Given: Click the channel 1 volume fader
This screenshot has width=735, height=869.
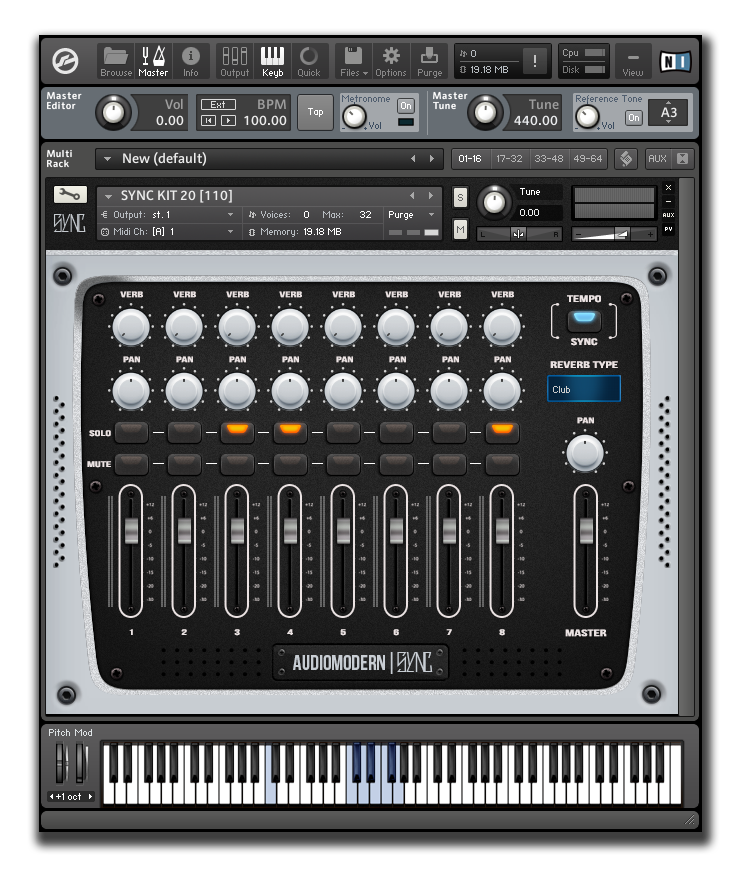Looking at the screenshot, I should coord(131,530).
